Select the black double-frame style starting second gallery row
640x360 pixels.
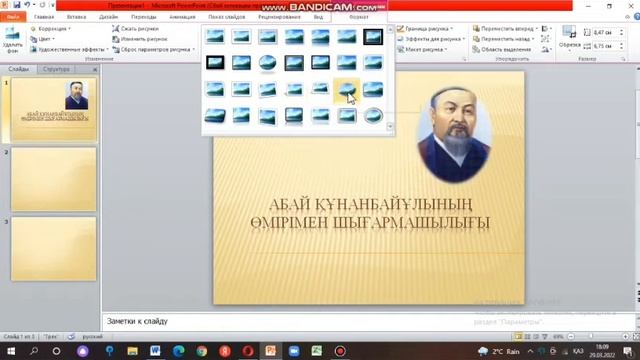click(215, 63)
